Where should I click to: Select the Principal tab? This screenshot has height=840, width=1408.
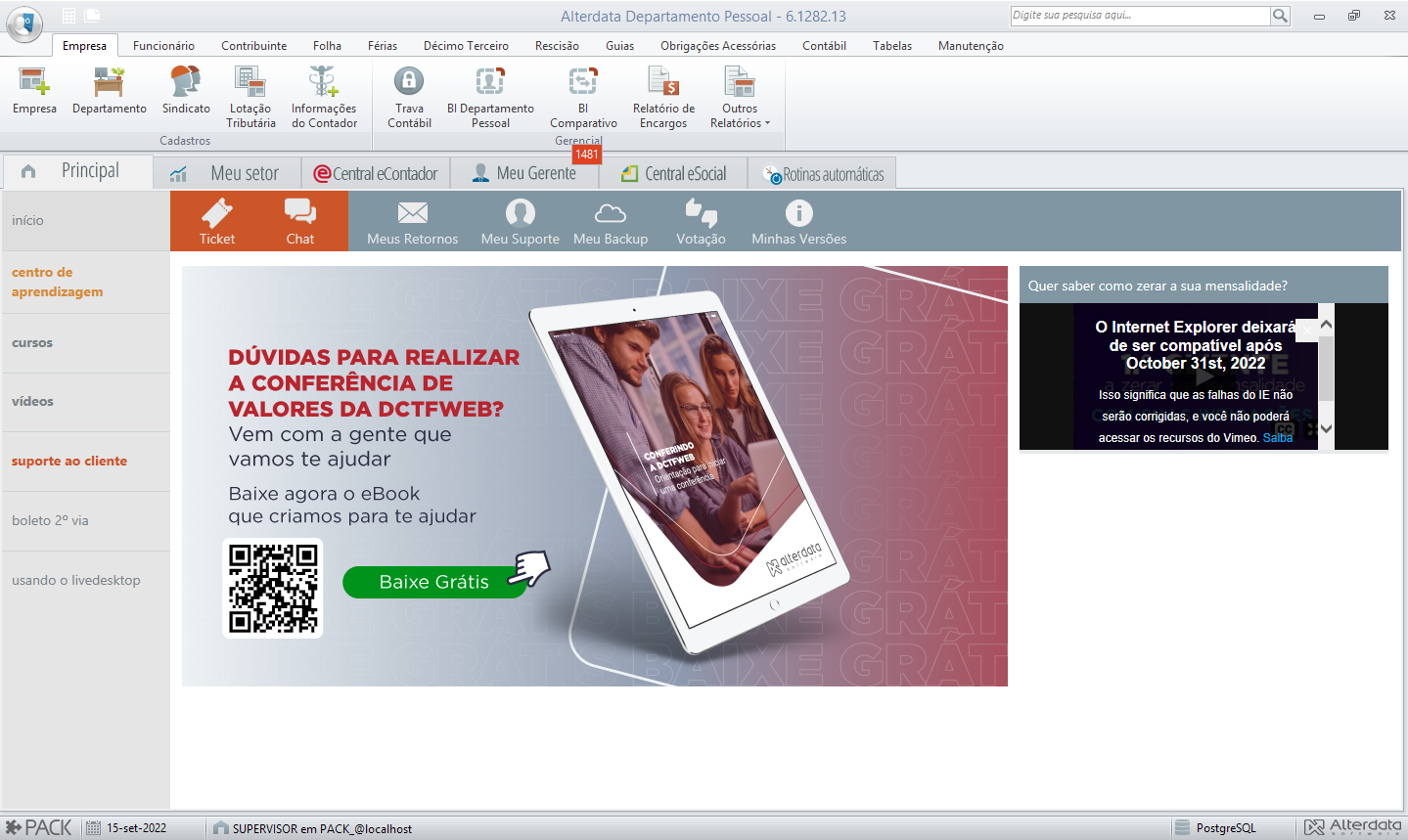pos(76,171)
